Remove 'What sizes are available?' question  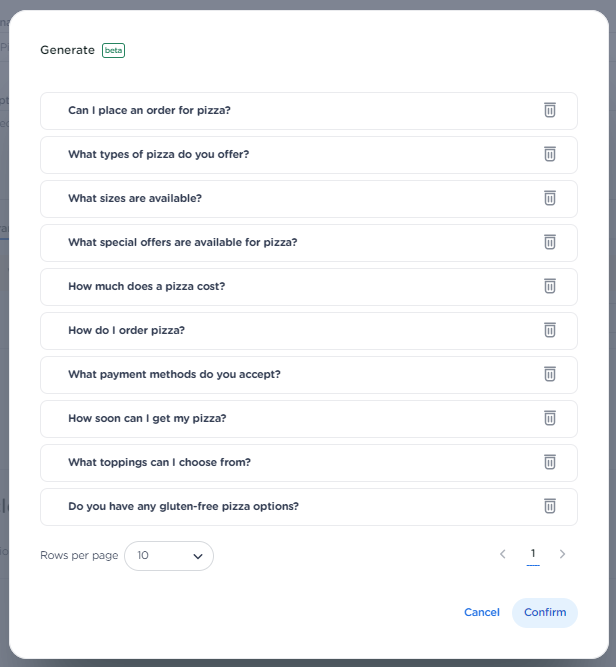pyautogui.click(x=549, y=198)
